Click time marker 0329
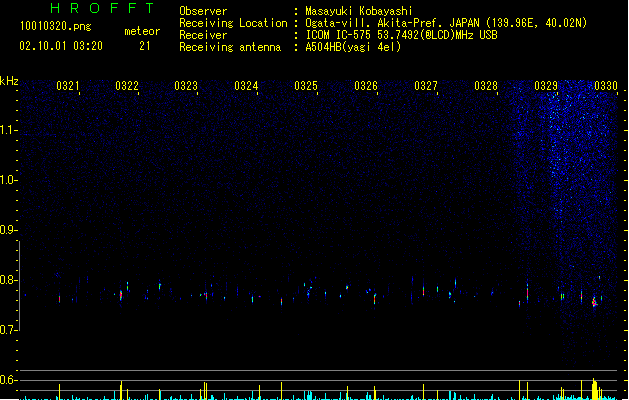The height and width of the screenshot is (400, 629). coord(546,86)
